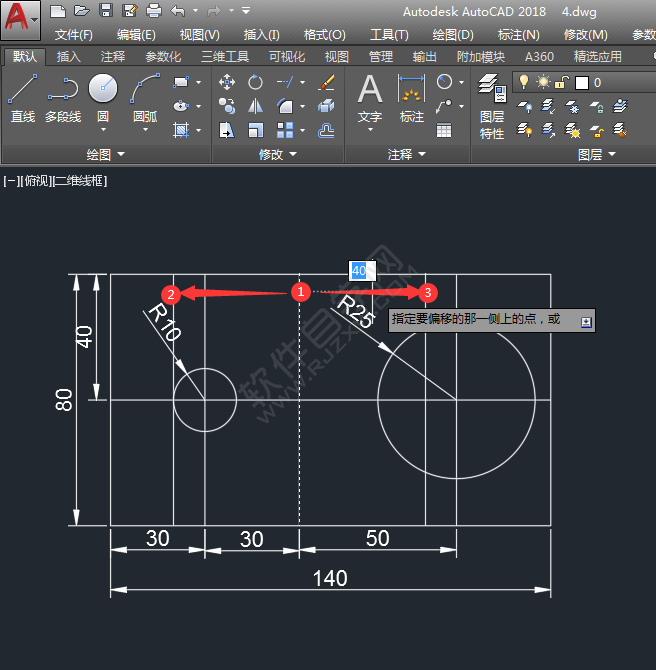656x670 pixels.
Task: Open the File (文件) menu
Action: [x=73, y=35]
